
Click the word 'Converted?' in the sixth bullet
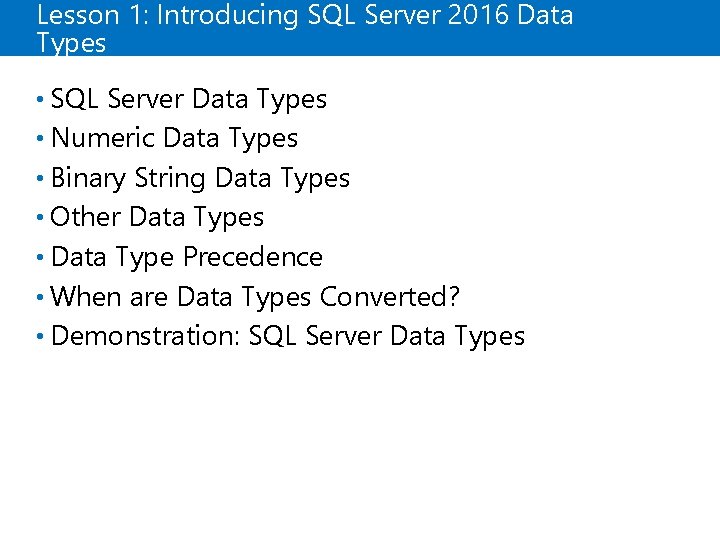[x=389, y=296]
